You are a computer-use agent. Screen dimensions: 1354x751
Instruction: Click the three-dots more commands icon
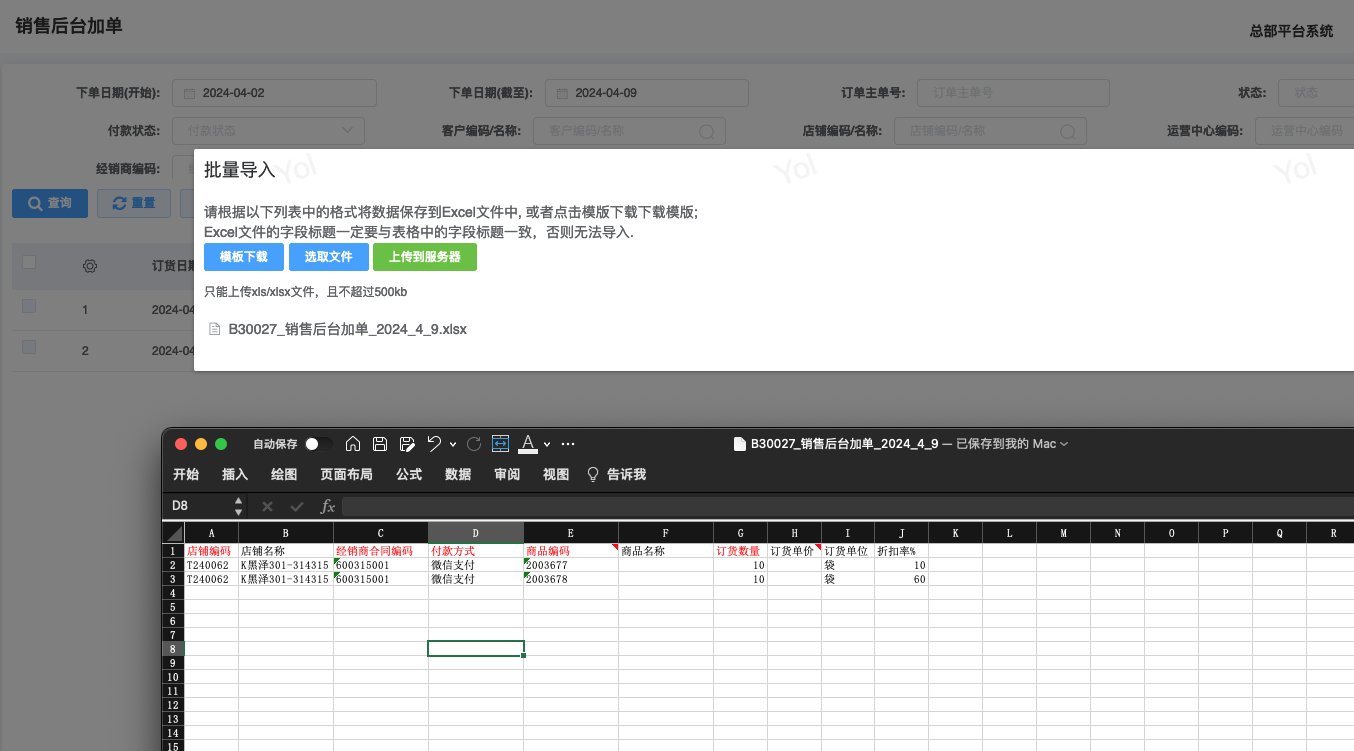(568, 444)
